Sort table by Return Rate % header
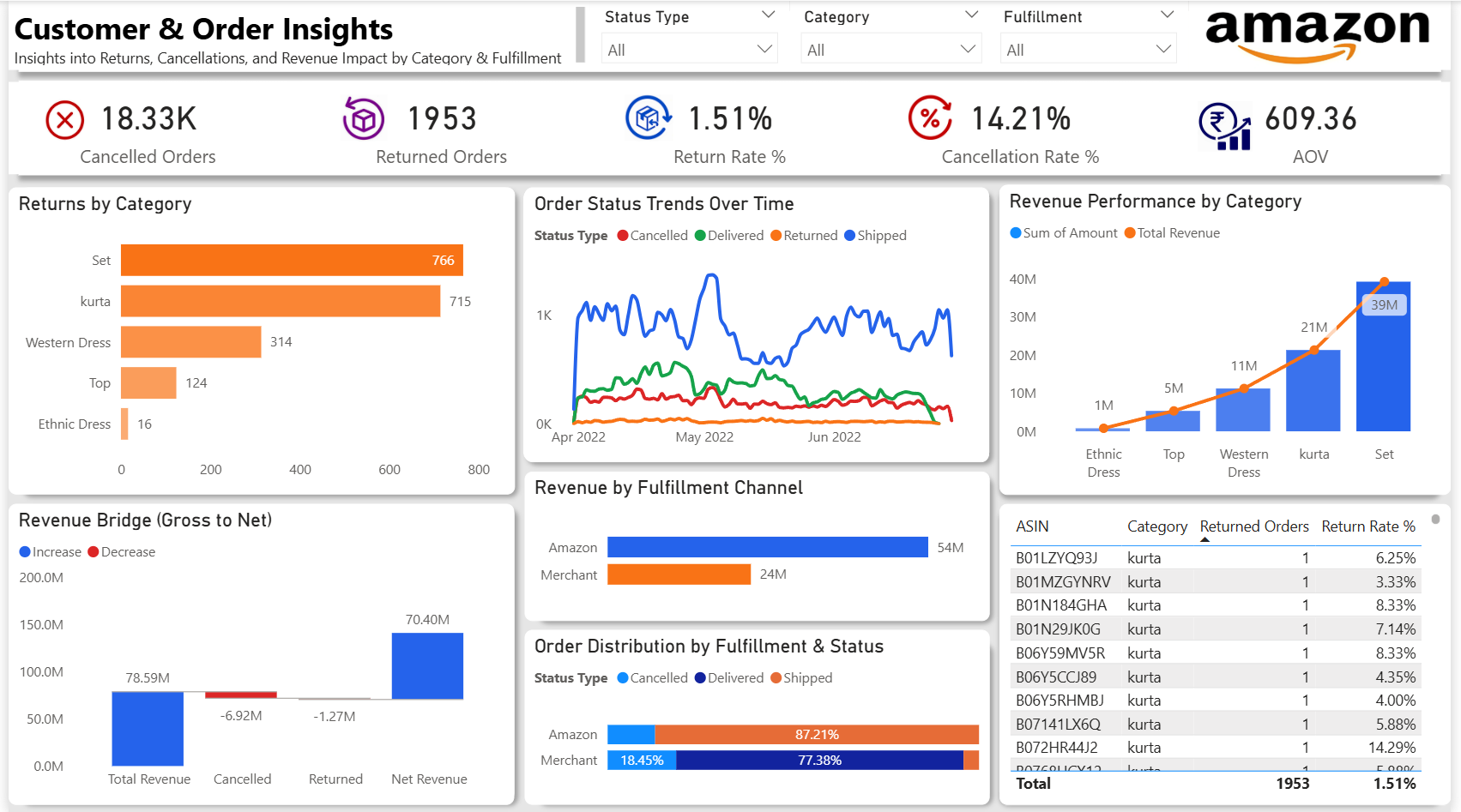Screen dimensions: 1461x812 coord(1368,526)
